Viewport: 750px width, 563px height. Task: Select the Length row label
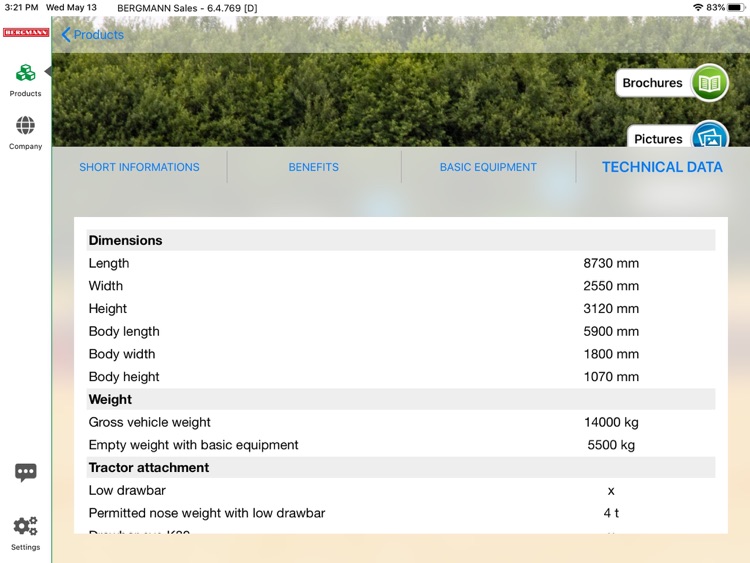coord(109,263)
